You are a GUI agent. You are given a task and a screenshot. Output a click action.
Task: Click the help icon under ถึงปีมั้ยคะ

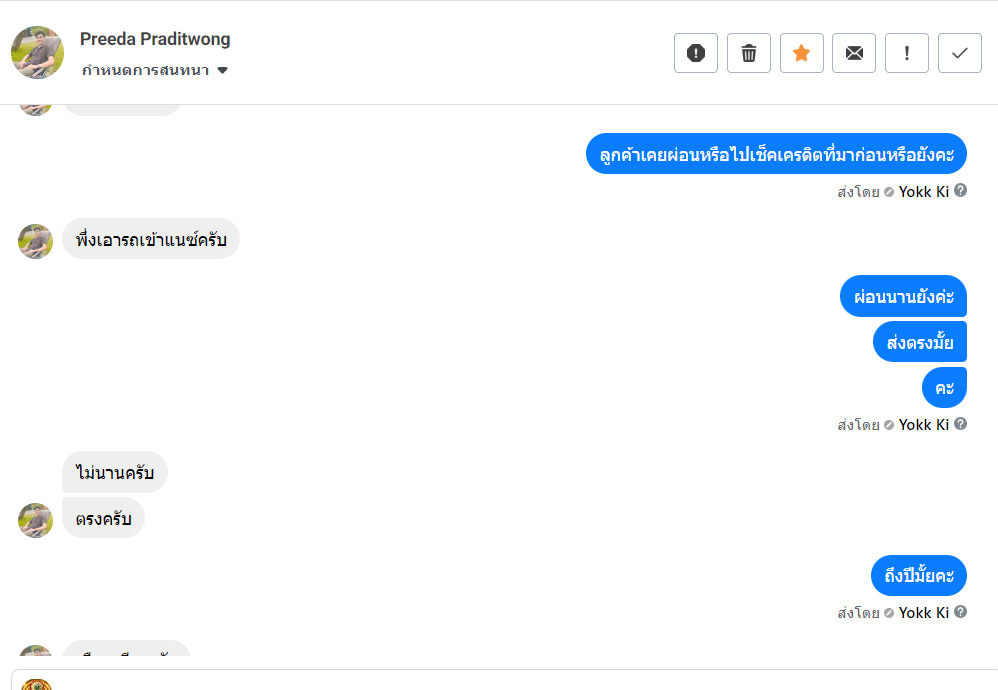tap(961, 612)
